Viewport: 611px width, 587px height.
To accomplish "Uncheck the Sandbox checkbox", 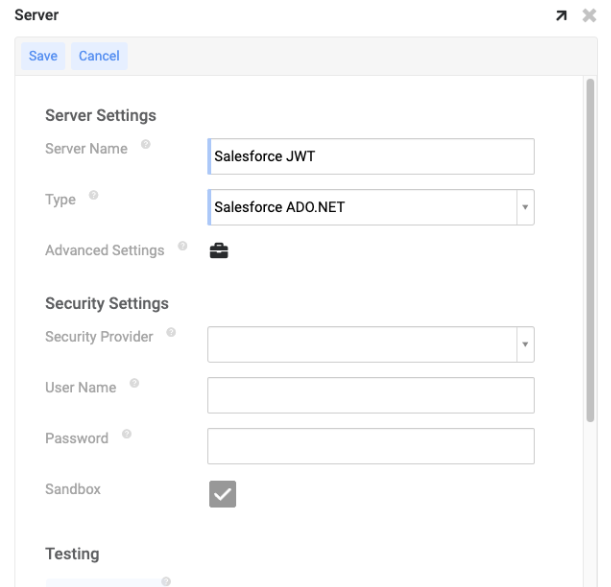I will pos(221,494).
